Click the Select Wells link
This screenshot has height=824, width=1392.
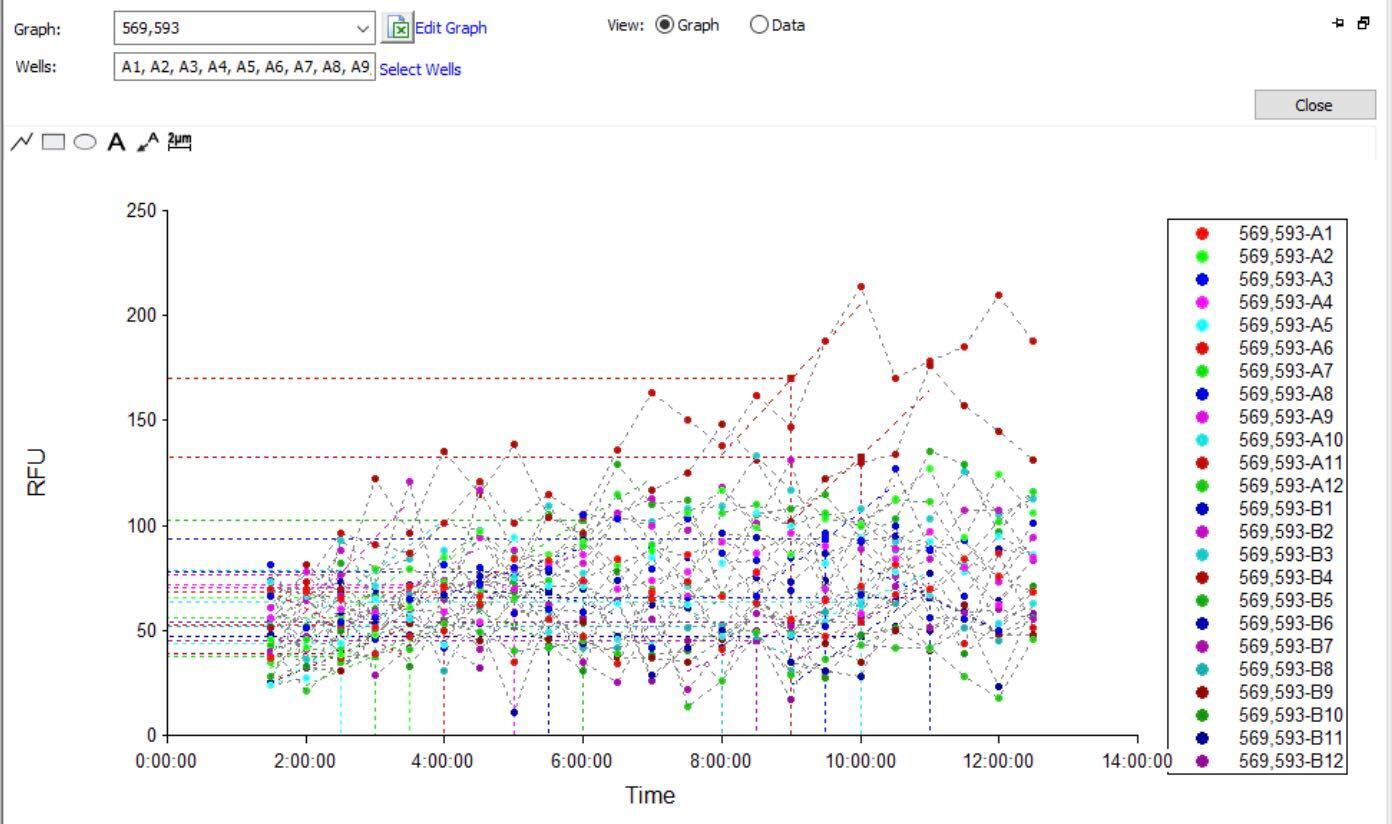[420, 69]
